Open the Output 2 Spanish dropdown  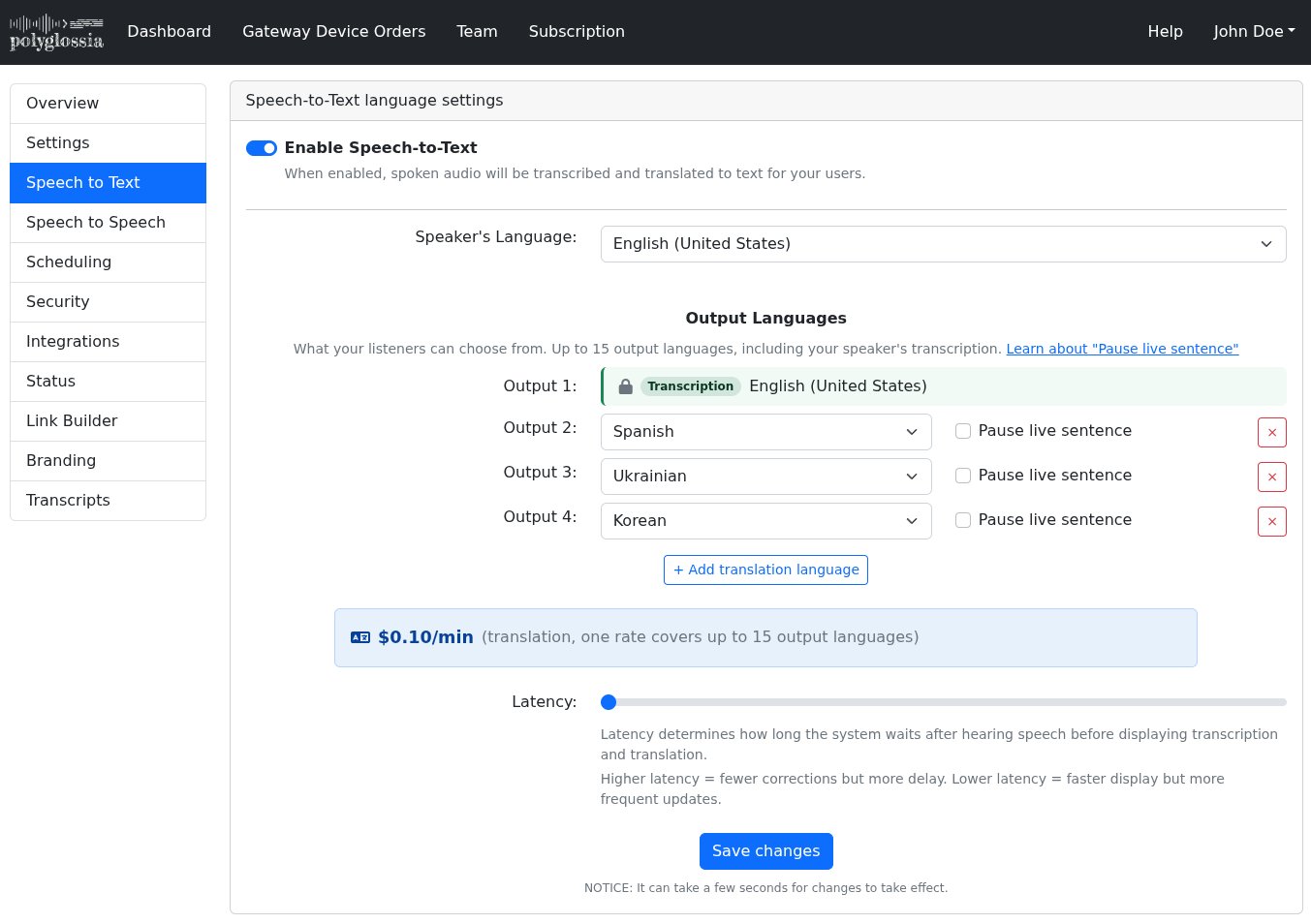tap(765, 432)
